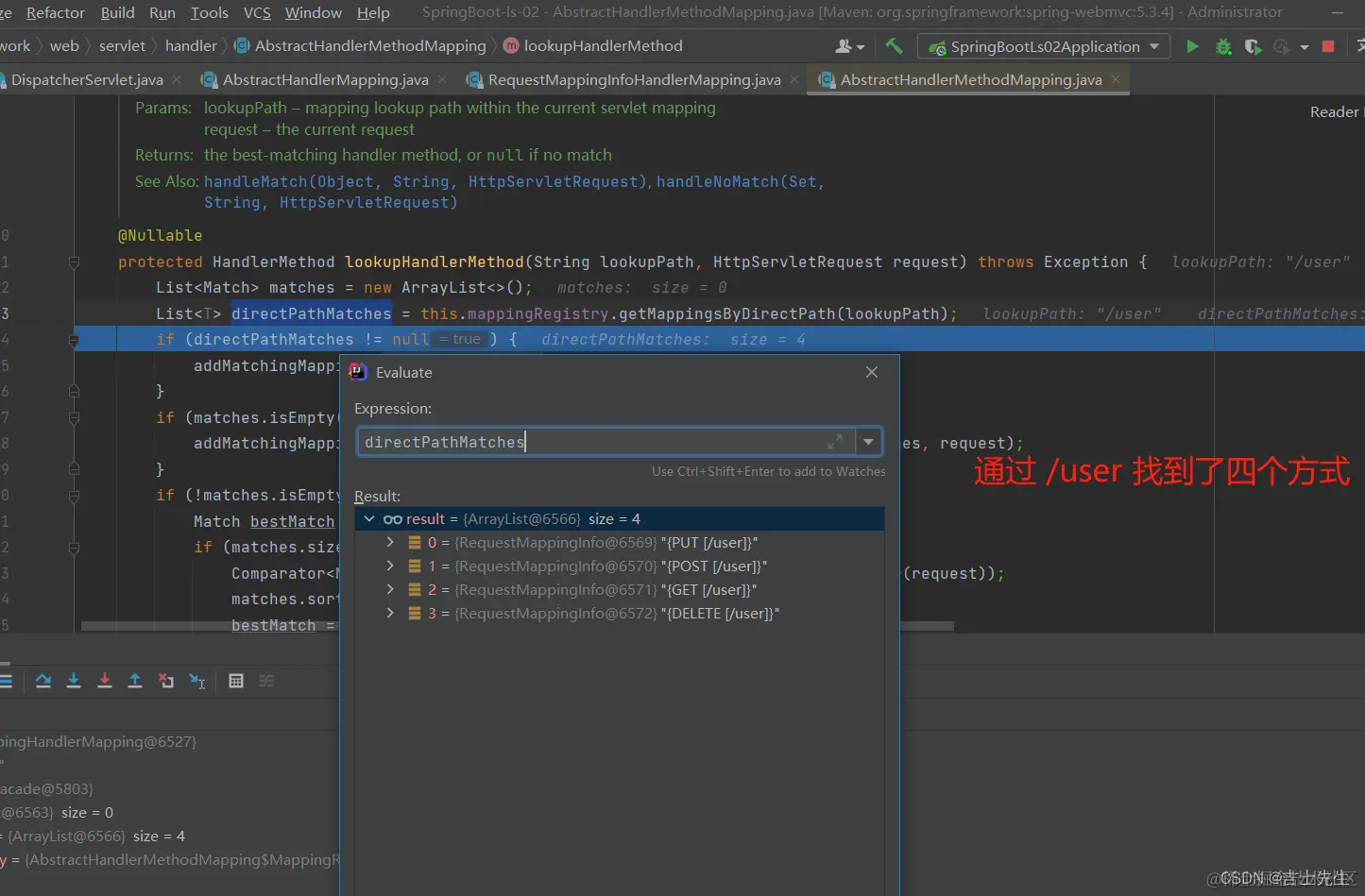Switch to the AbstractHandlerMapping.java tab
This screenshot has height=896, width=1365.
[x=326, y=80]
